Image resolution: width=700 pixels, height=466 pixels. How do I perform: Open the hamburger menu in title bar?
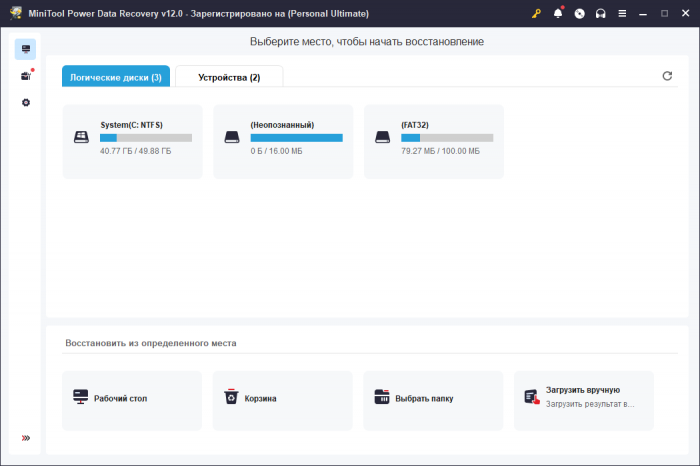(622, 14)
